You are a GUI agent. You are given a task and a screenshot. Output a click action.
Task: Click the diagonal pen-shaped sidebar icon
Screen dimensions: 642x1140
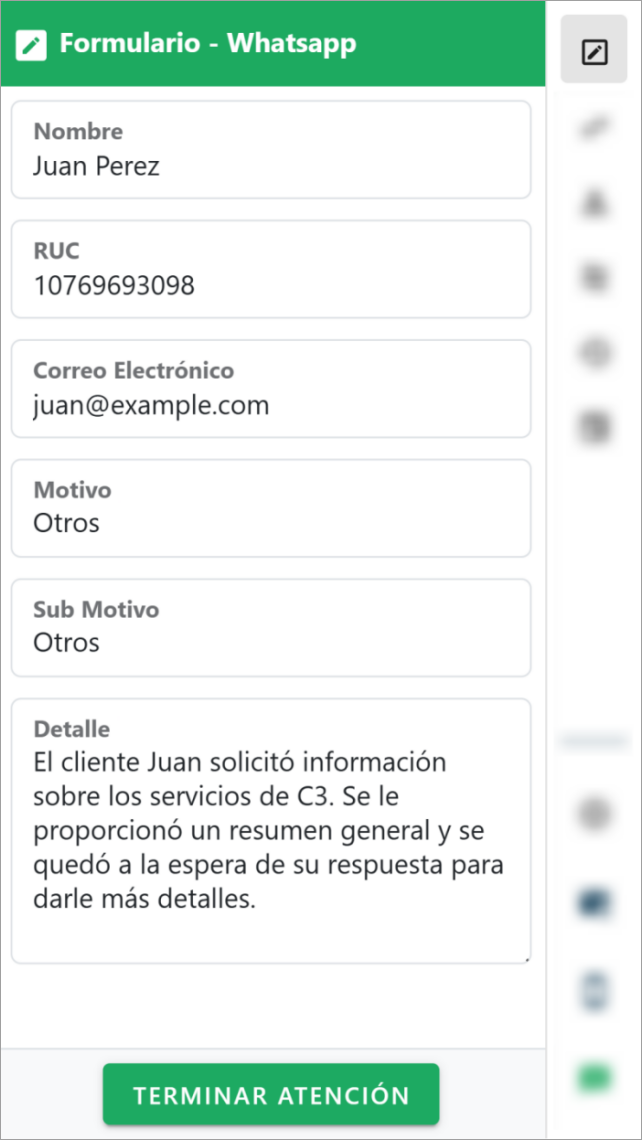coord(595,128)
